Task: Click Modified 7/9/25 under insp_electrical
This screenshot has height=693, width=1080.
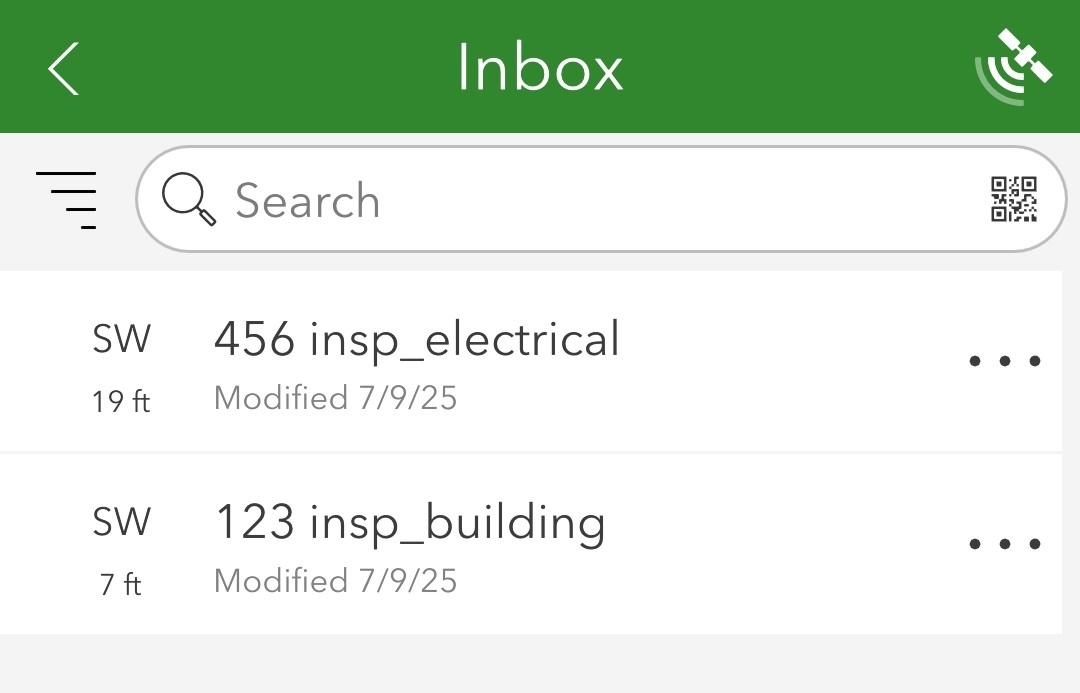Action: click(x=334, y=397)
